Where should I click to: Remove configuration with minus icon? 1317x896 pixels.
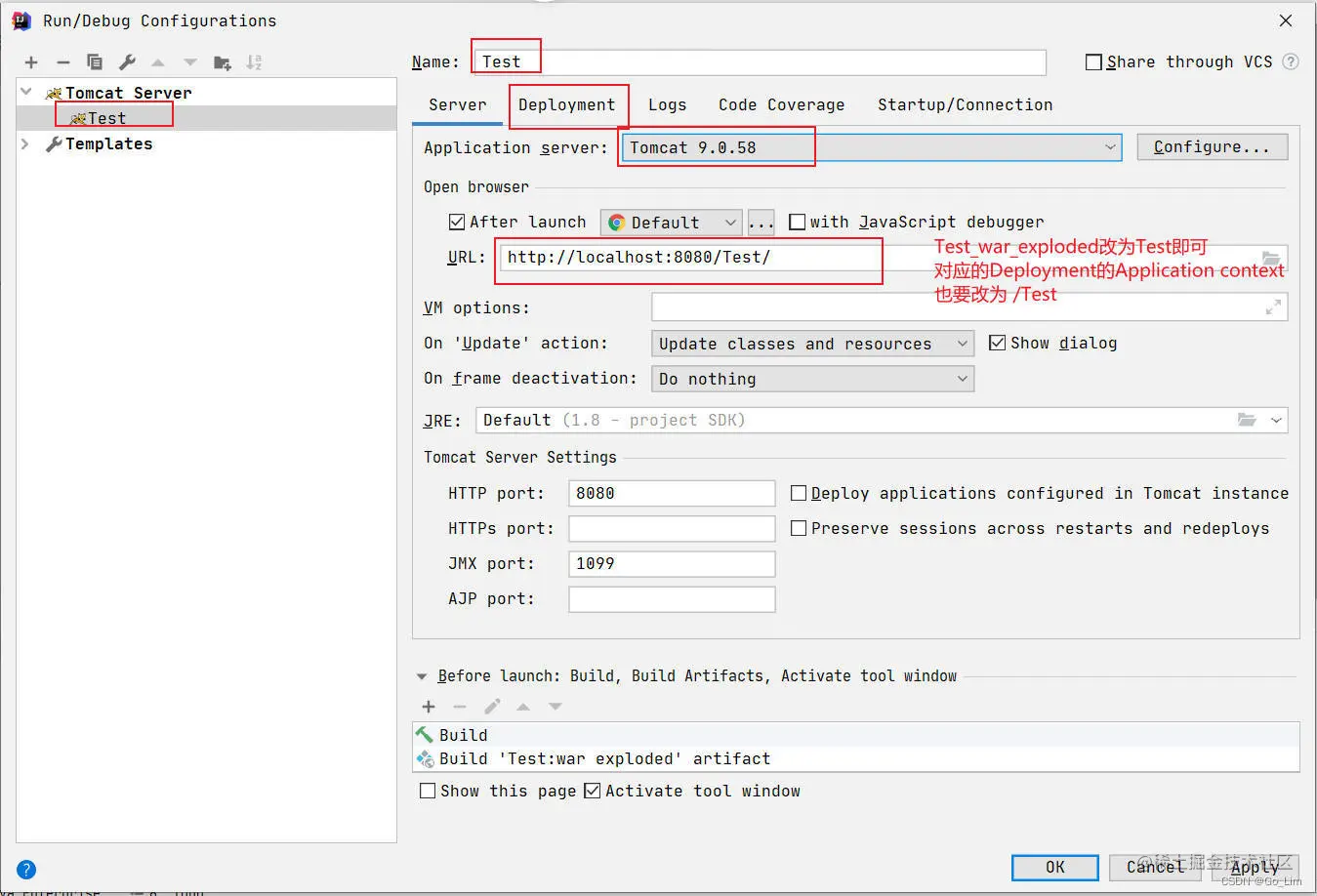tap(63, 62)
